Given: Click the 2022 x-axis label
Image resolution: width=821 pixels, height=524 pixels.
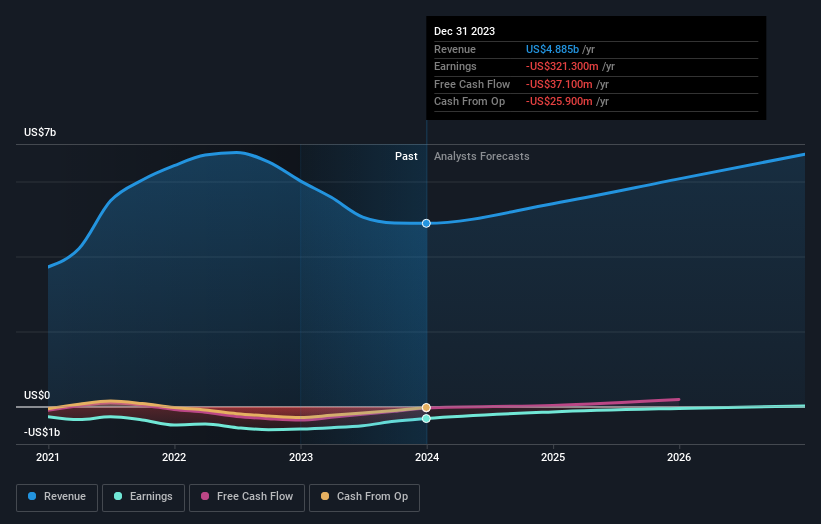Looking at the screenshot, I should tap(174, 458).
